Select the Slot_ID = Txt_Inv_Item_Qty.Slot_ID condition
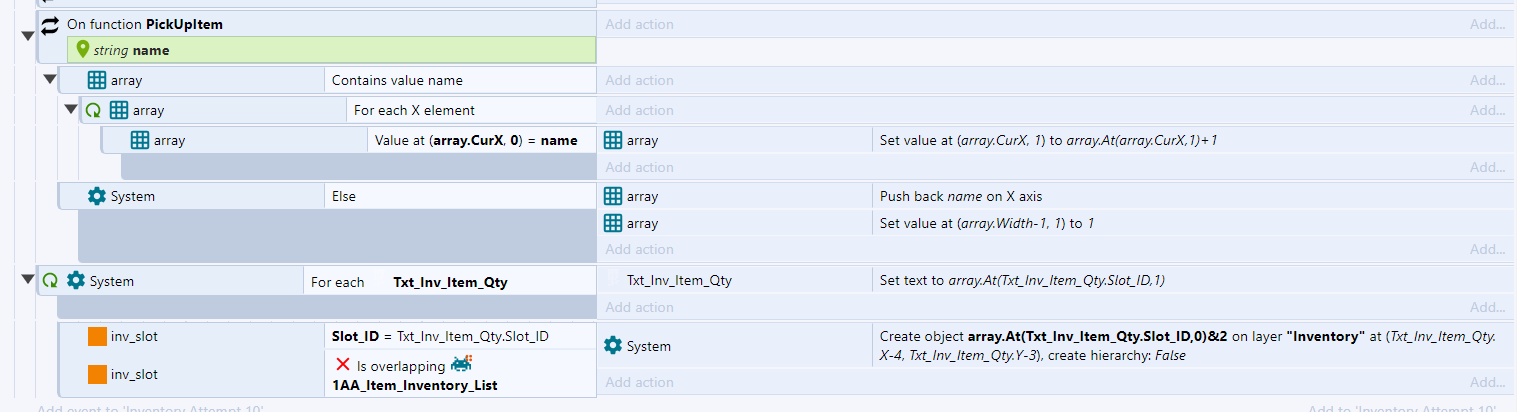 coord(440,336)
